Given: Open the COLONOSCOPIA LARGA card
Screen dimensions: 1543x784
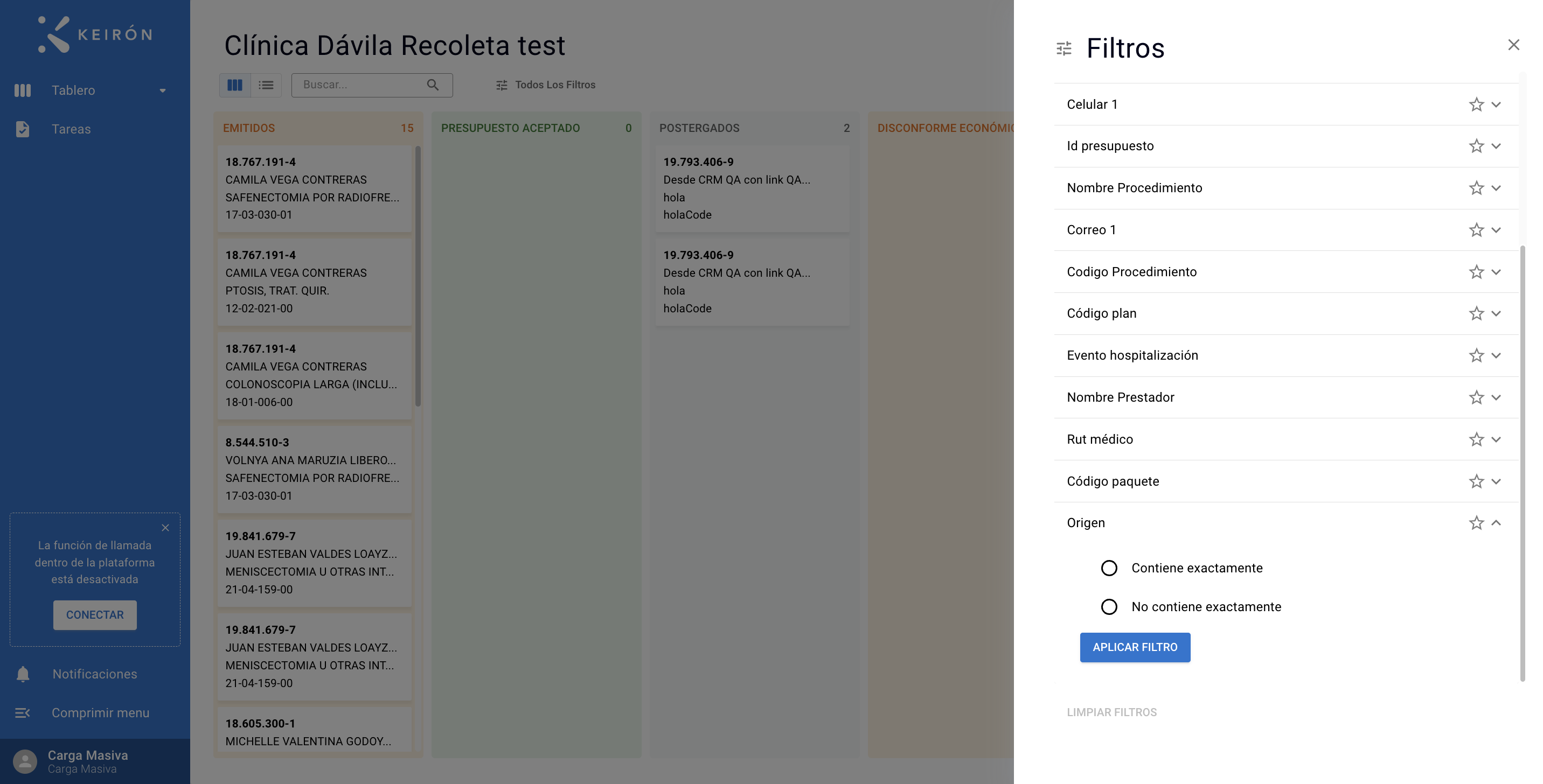Looking at the screenshot, I should point(315,375).
